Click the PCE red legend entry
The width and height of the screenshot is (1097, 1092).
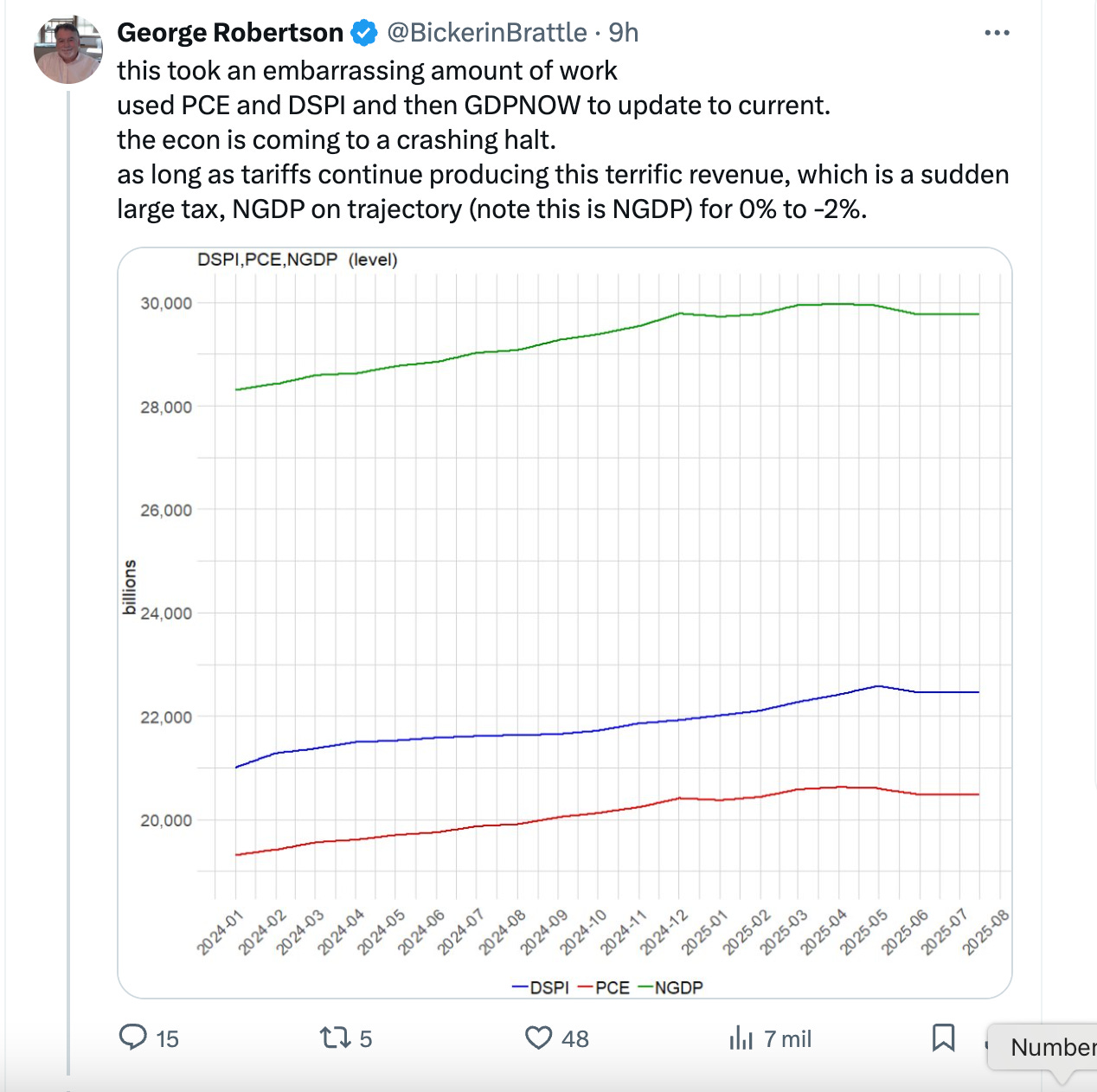[604, 987]
